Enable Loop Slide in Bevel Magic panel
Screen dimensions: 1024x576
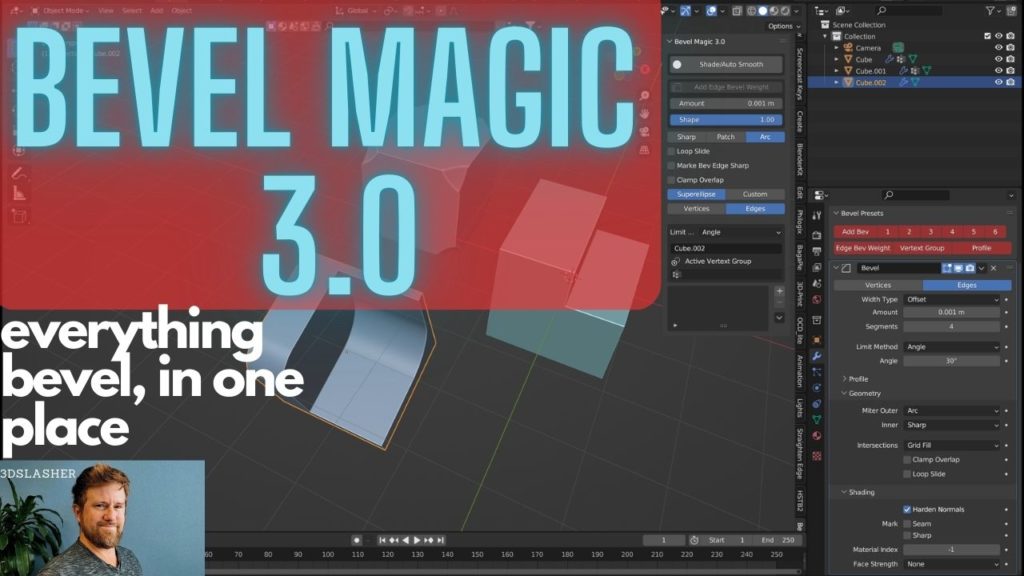click(x=672, y=151)
